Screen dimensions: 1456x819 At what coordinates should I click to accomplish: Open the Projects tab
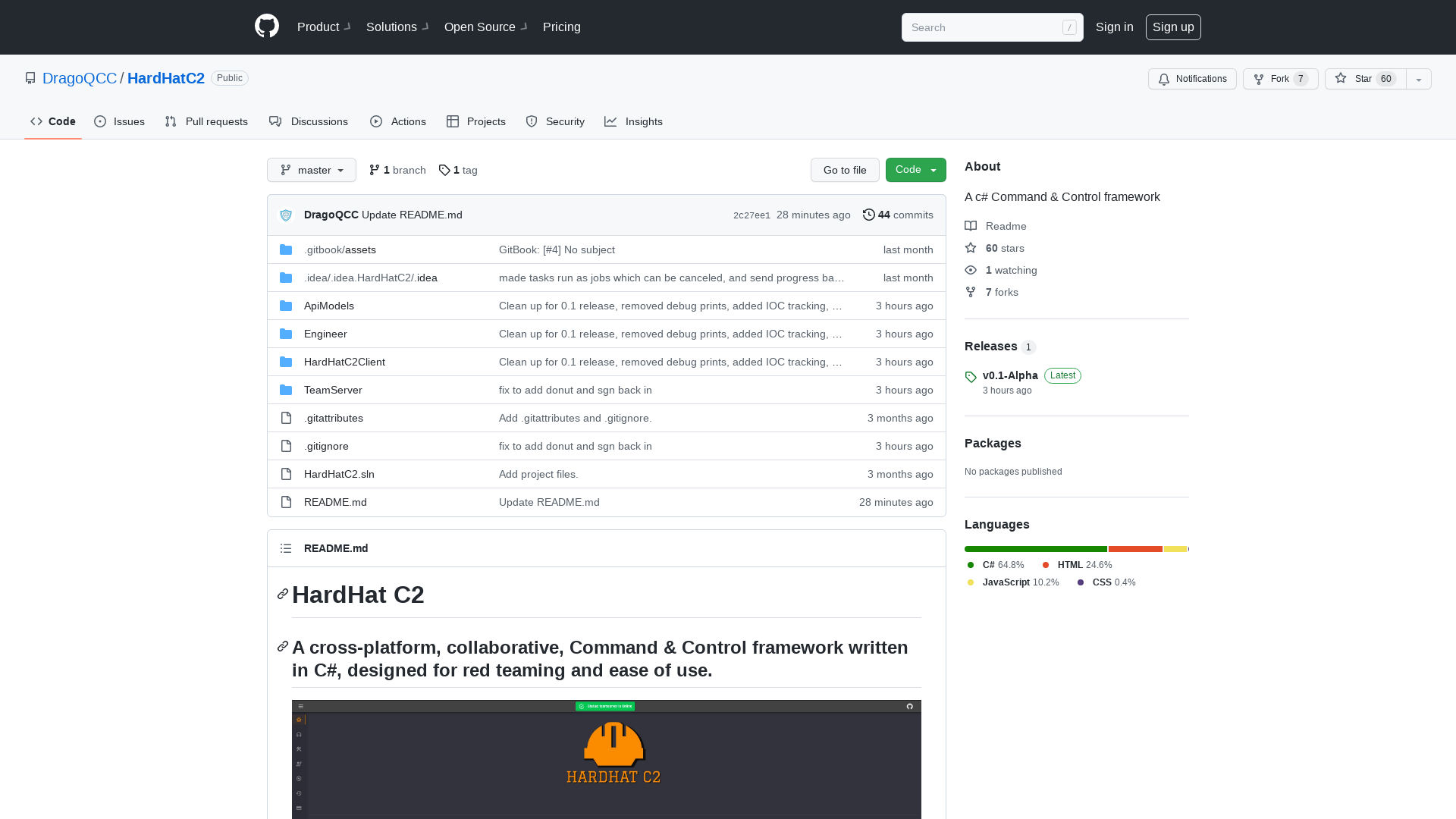475,121
